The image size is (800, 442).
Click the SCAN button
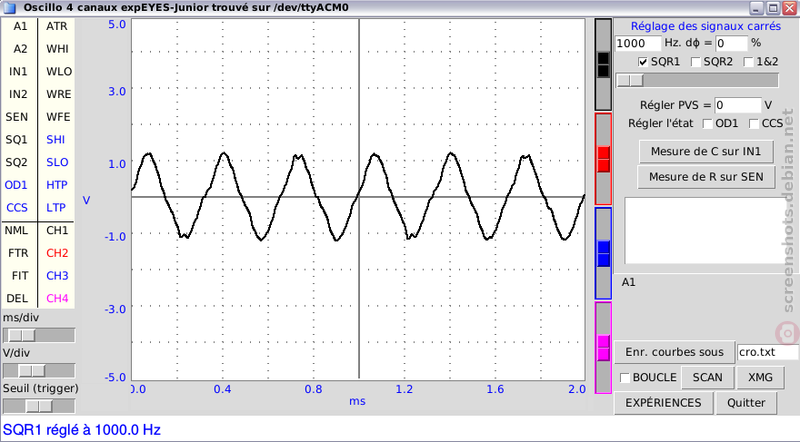coord(707,378)
